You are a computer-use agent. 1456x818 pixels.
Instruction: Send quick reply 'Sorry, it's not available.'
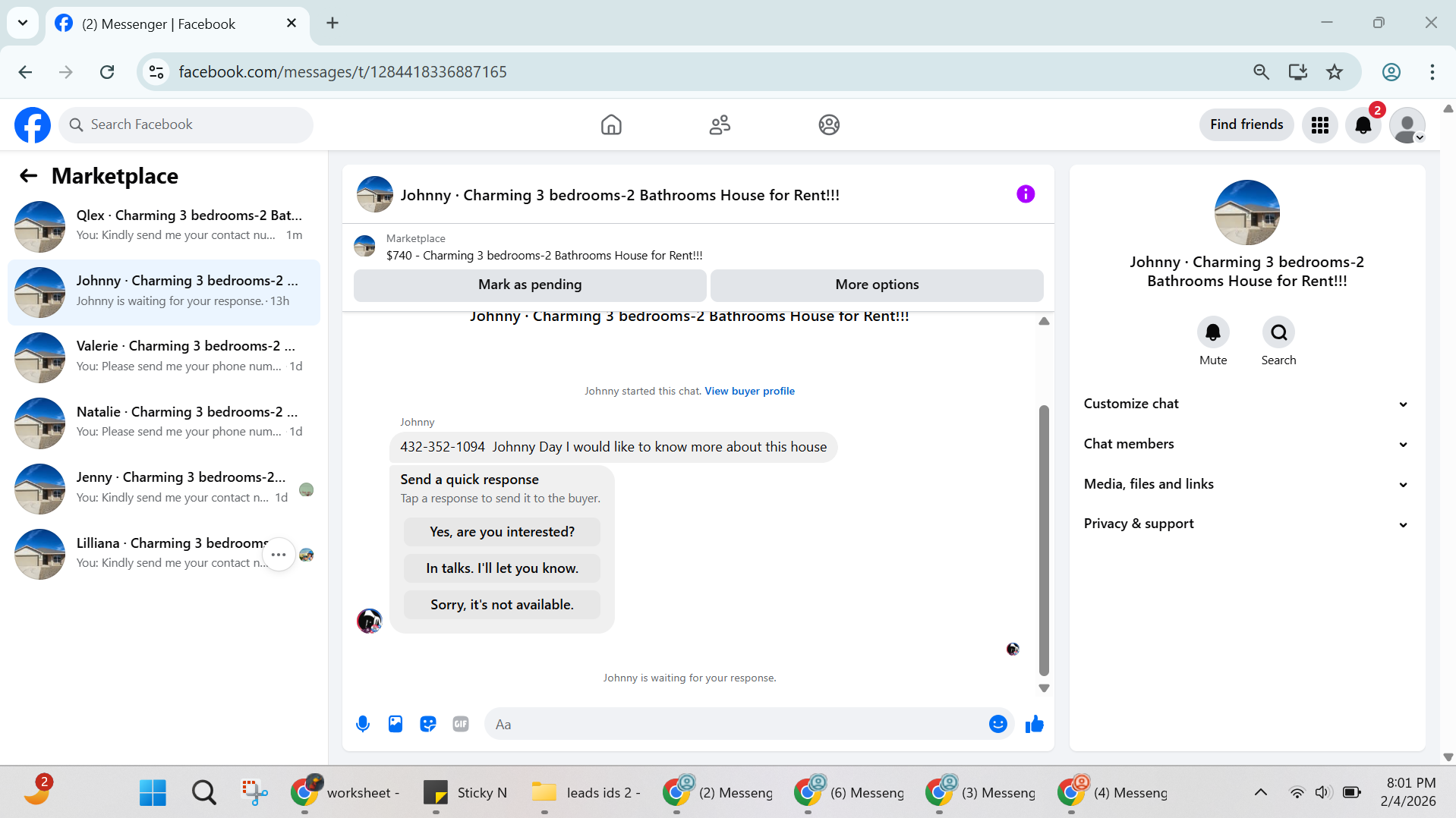(x=502, y=605)
